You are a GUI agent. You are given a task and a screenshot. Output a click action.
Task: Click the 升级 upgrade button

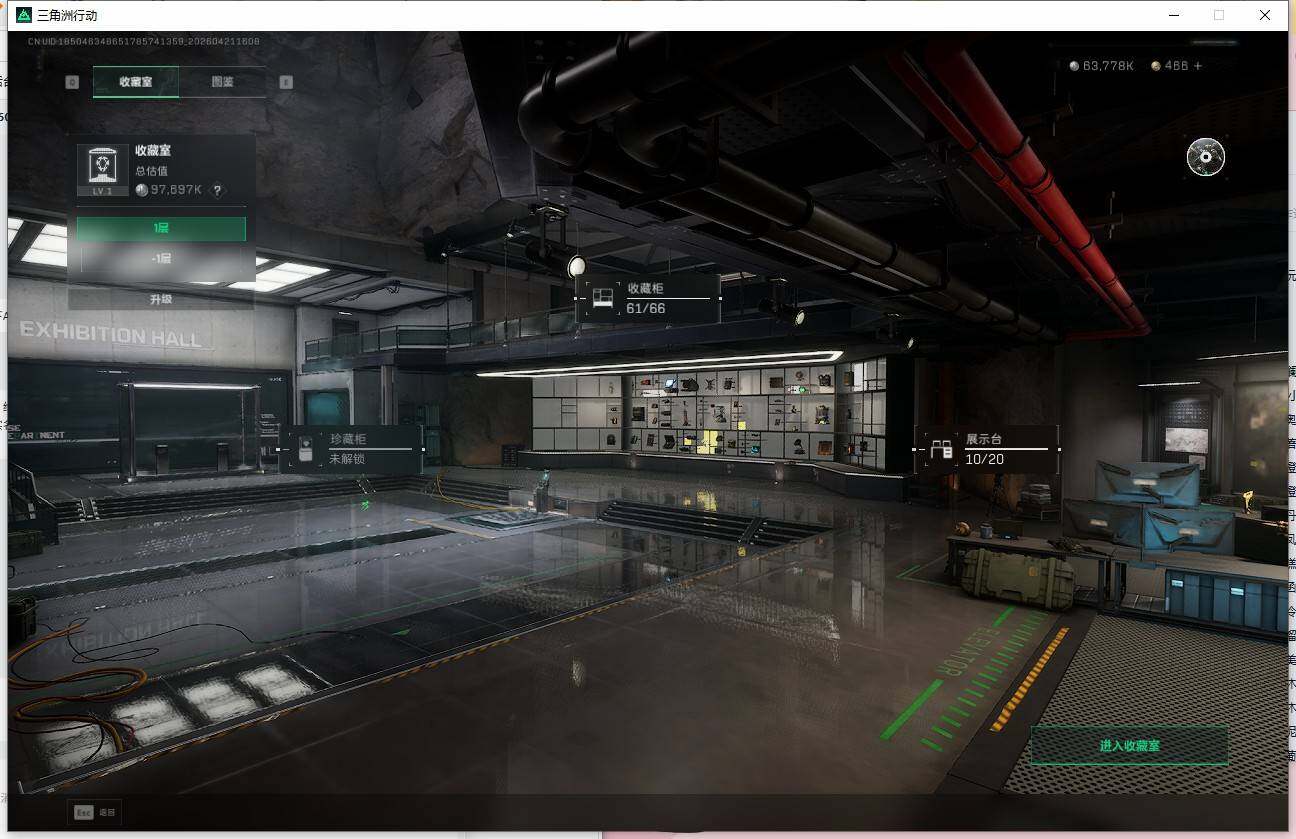click(x=161, y=299)
